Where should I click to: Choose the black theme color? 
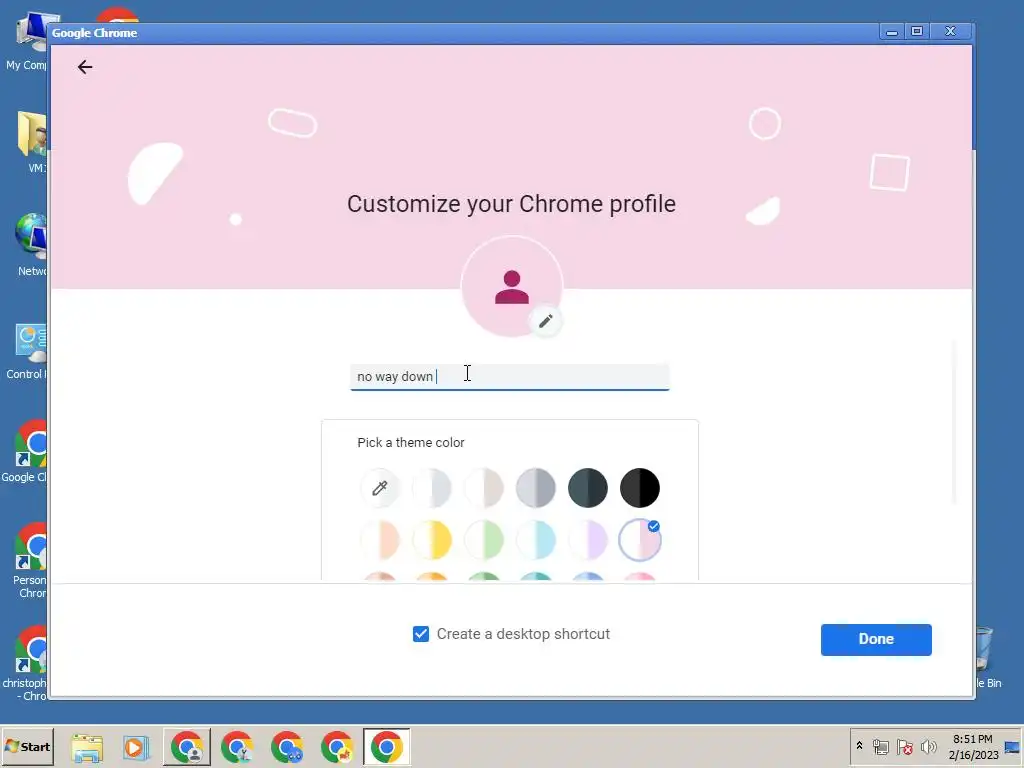click(640, 488)
